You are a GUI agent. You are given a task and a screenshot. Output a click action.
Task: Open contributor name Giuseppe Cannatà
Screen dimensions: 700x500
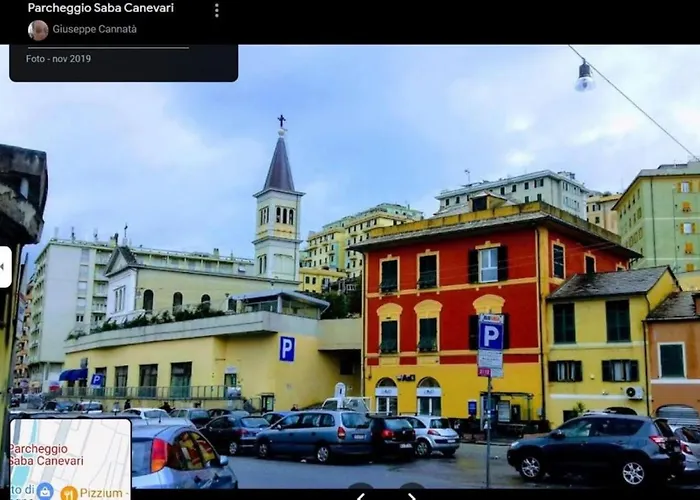pyautogui.click(x=94, y=30)
